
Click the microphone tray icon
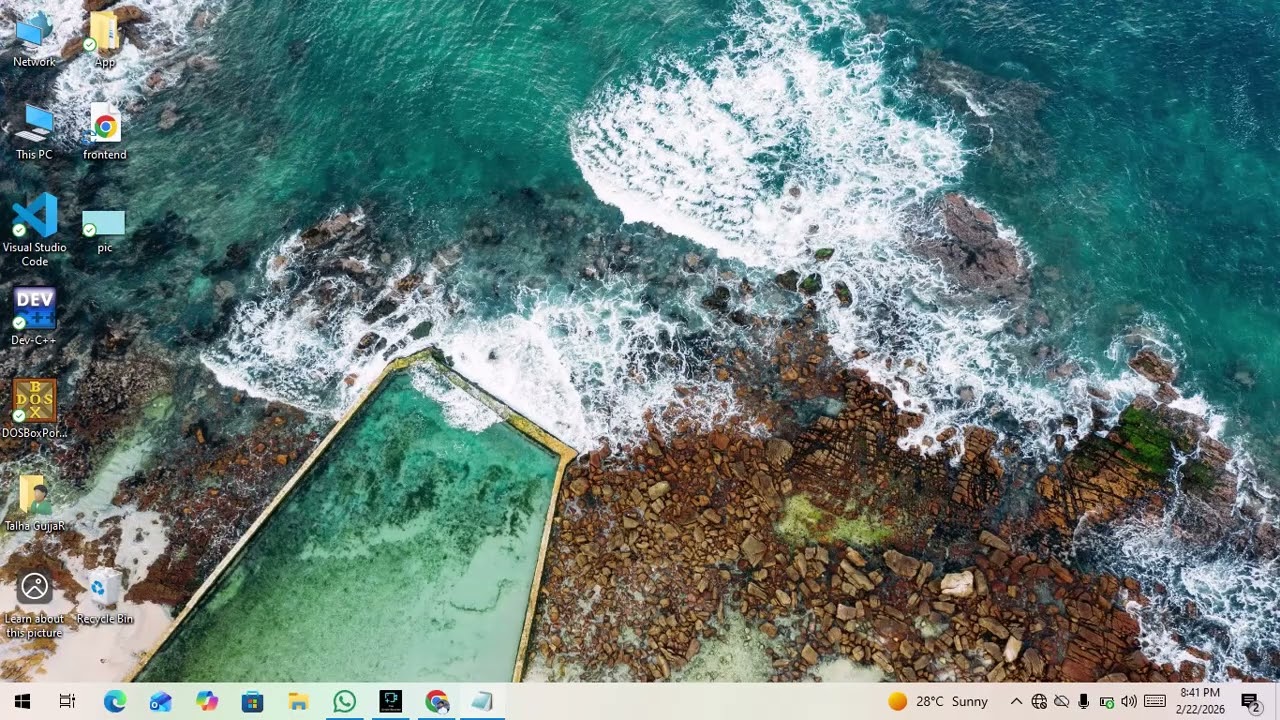[x=1084, y=702]
